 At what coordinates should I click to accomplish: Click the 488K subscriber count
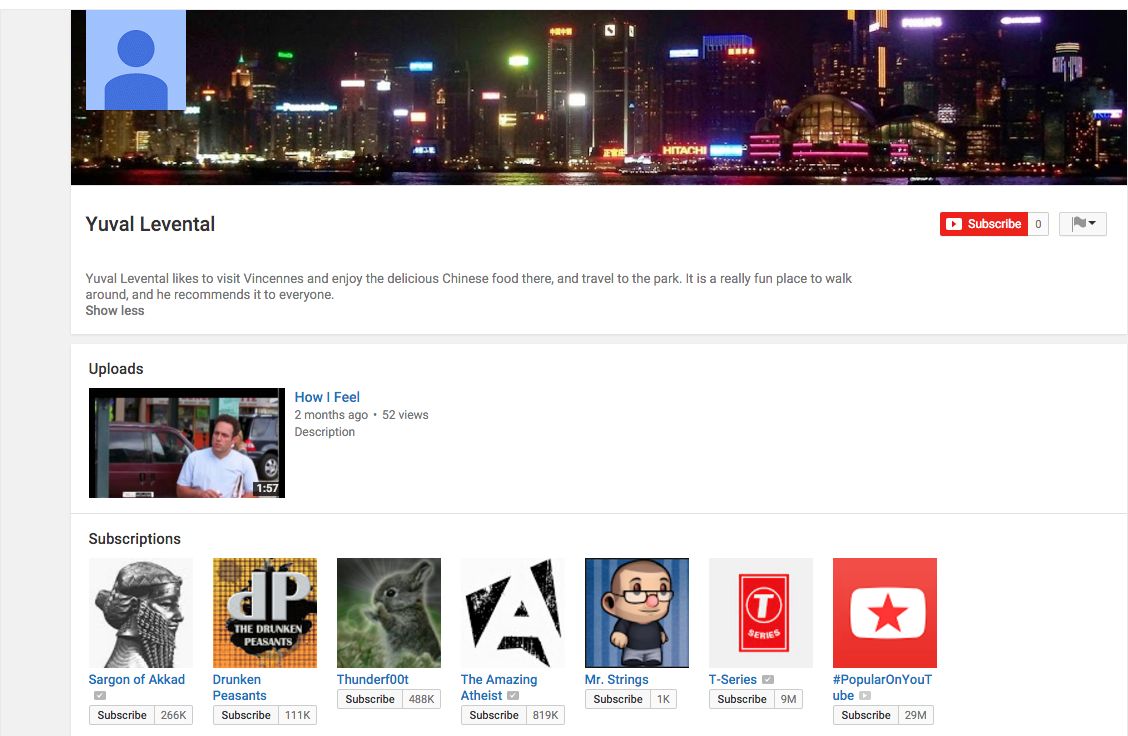click(422, 699)
